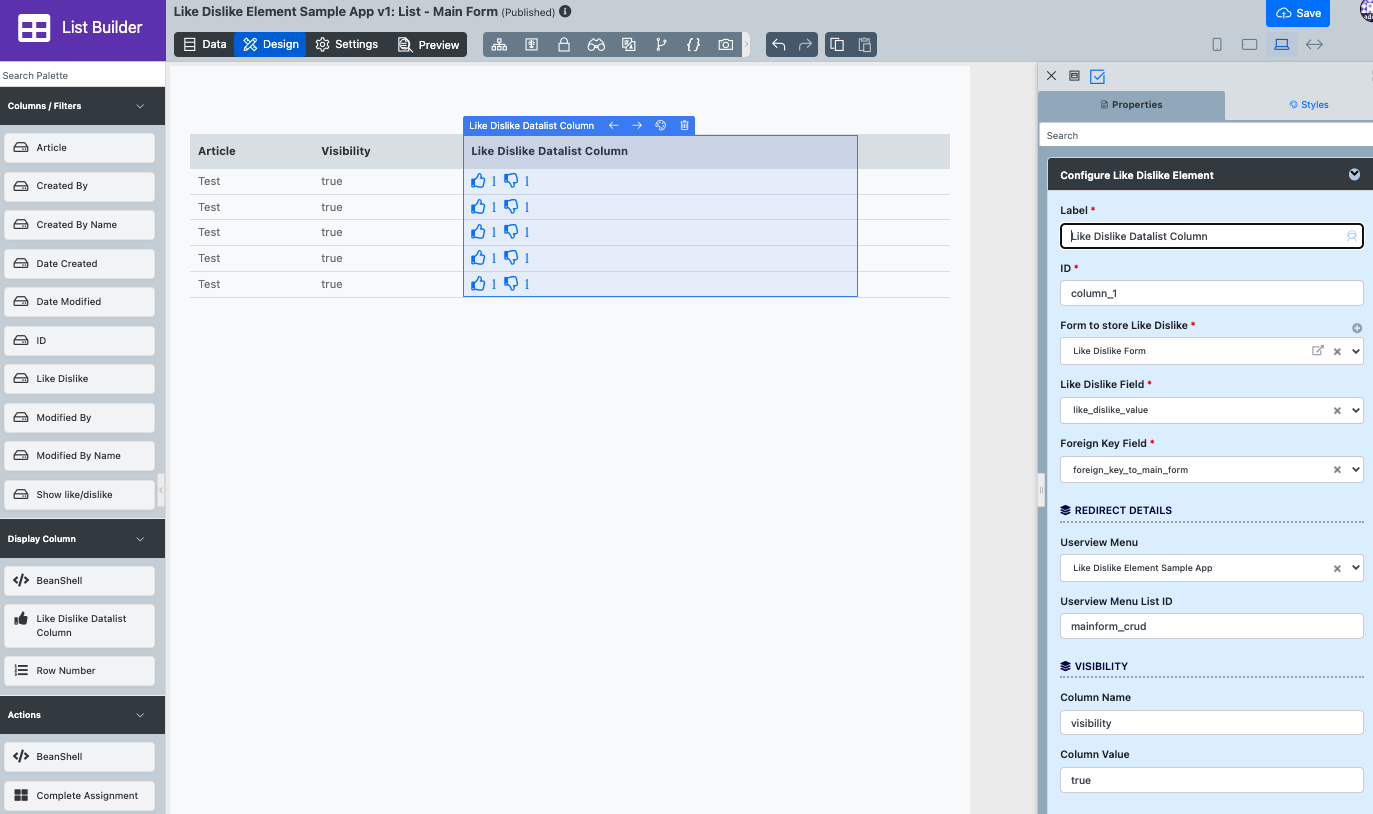The image size is (1373, 814).
Task: Delete the column using trash icon
Action: coord(684,126)
